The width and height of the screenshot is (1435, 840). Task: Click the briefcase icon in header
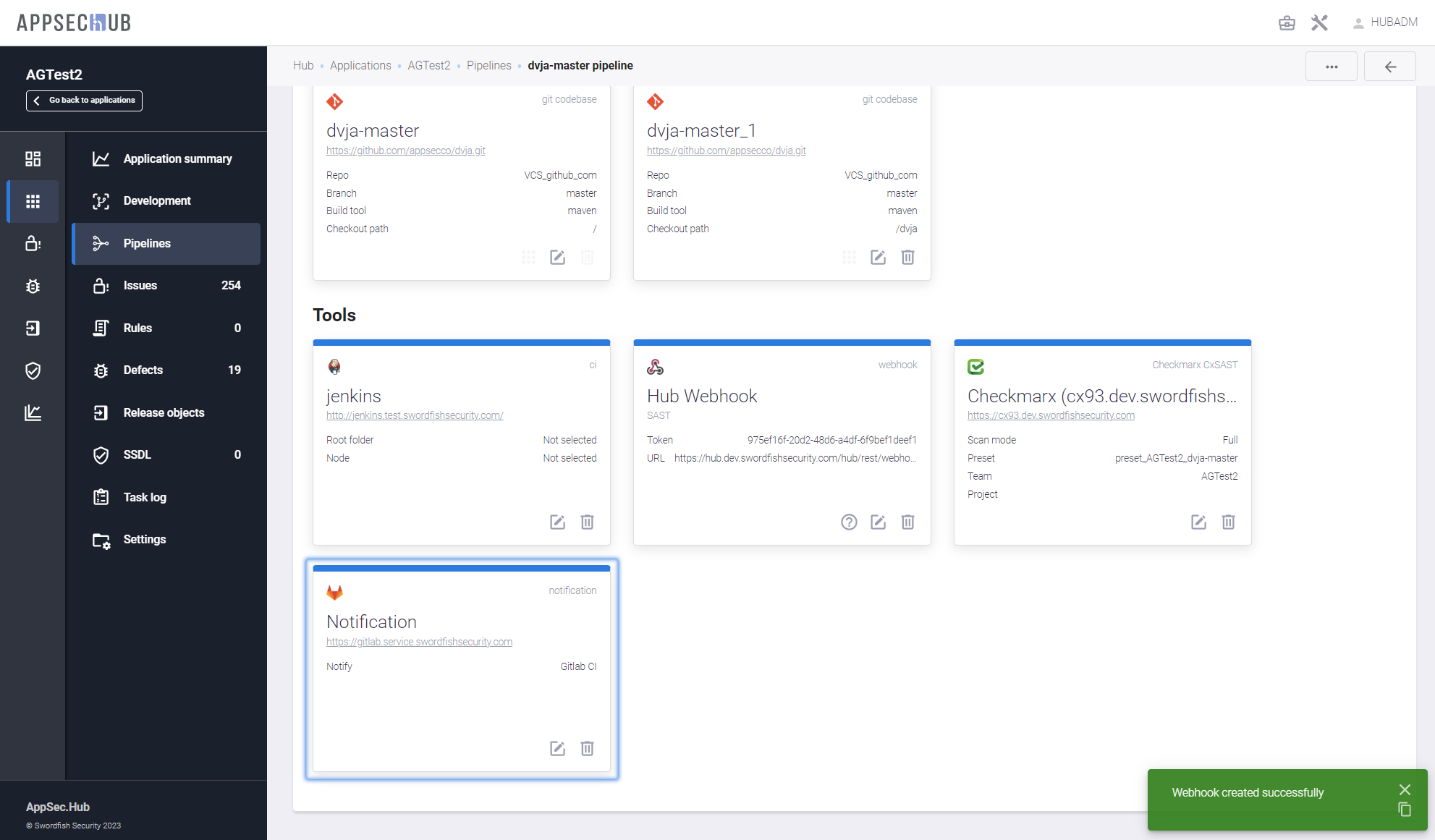[1287, 23]
